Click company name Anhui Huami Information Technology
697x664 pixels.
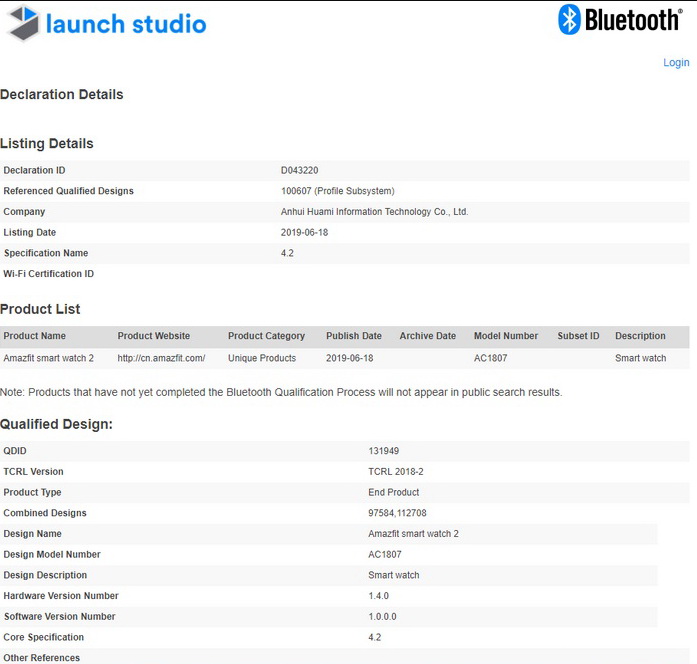pos(374,212)
